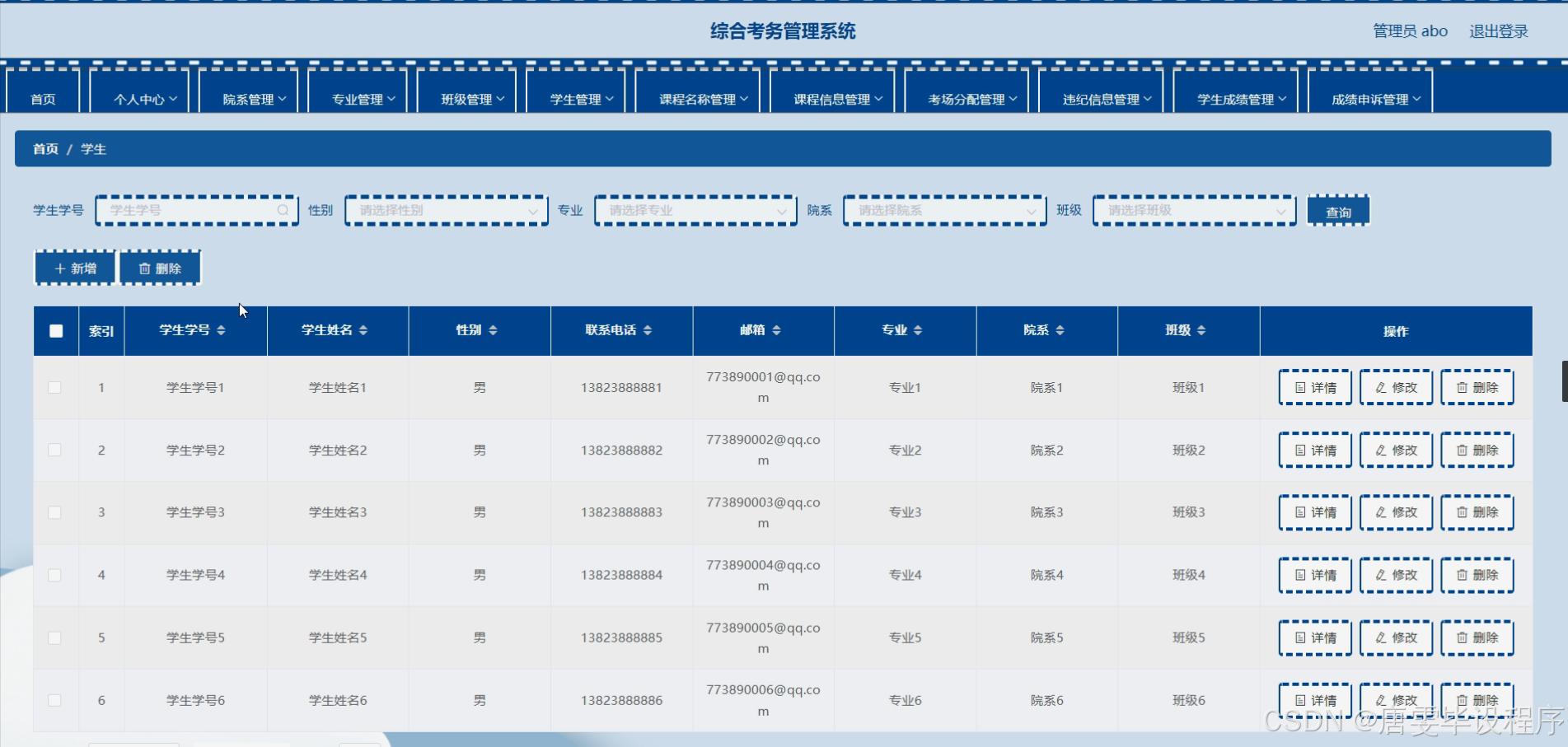Open 详情 for row 学生学号5
Screen dimensions: 1568x747
click(x=1315, y=637)
